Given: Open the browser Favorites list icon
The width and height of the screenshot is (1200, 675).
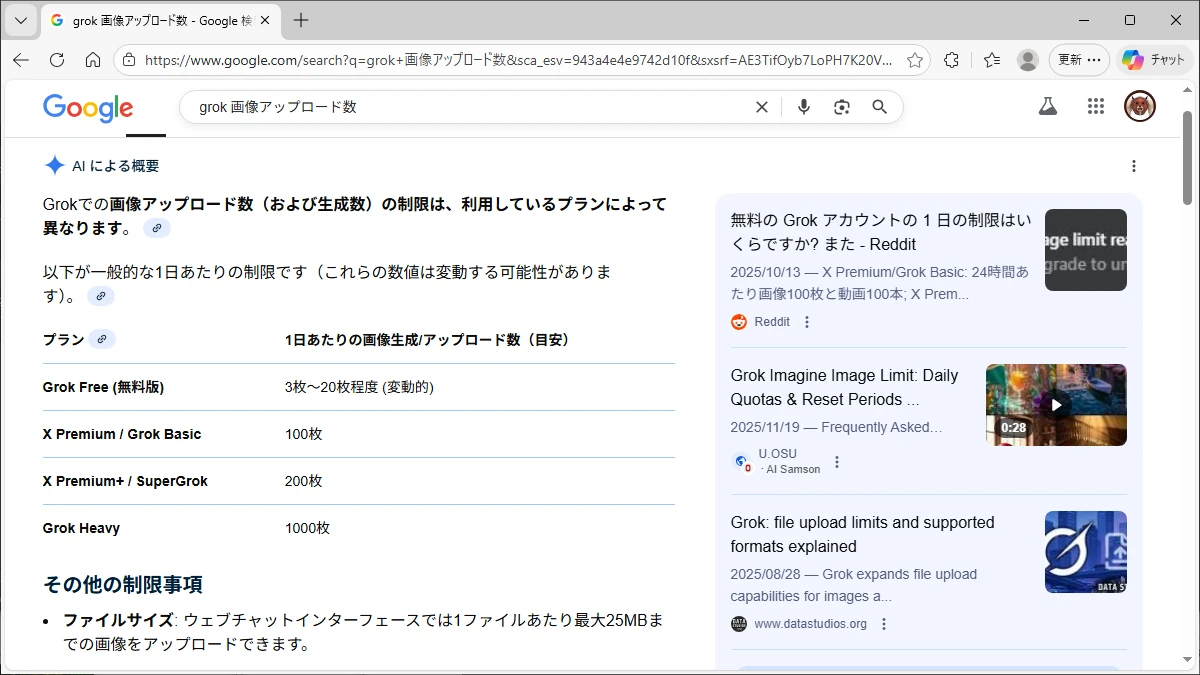Looking at the screenshot, I should (x=991, y=60).
